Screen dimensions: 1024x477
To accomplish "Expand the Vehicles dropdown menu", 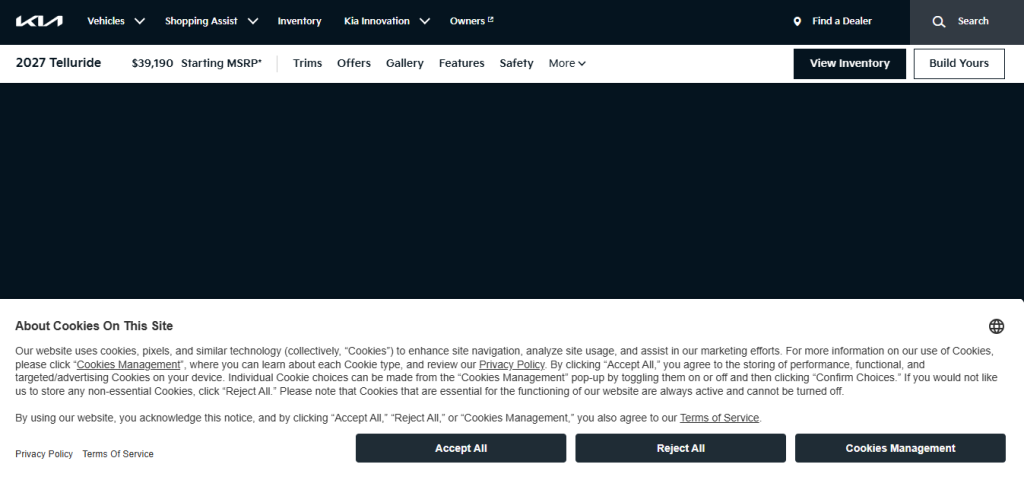I will point(116,21).
